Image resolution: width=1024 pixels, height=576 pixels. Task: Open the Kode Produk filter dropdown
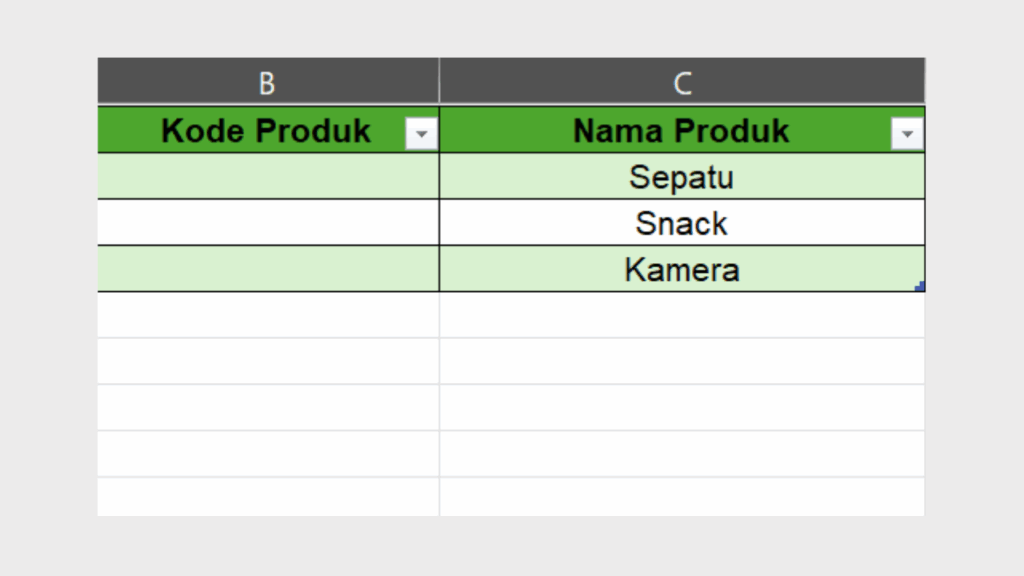click(421, 131)
